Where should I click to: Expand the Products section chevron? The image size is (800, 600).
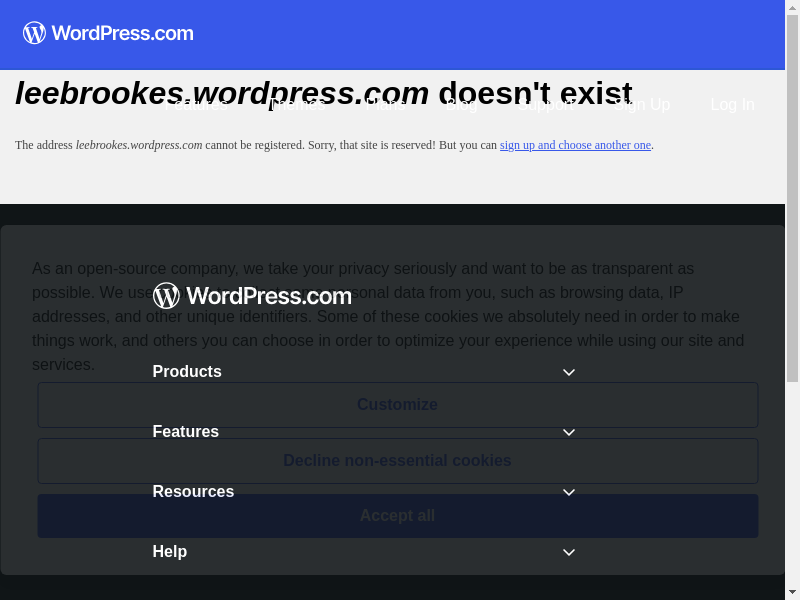[x=569, y=372]
